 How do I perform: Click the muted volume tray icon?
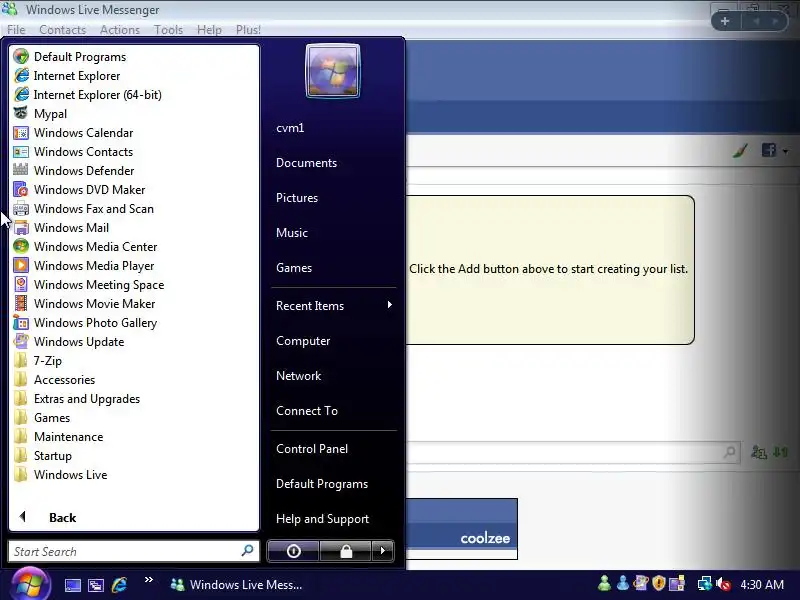[x=723, y=584]
